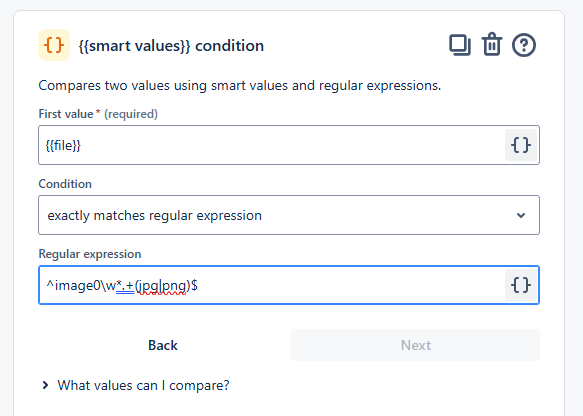The image size is (583, 416).
Task: Focus the First value field containing {{file}}
Action: pos(271,145)
